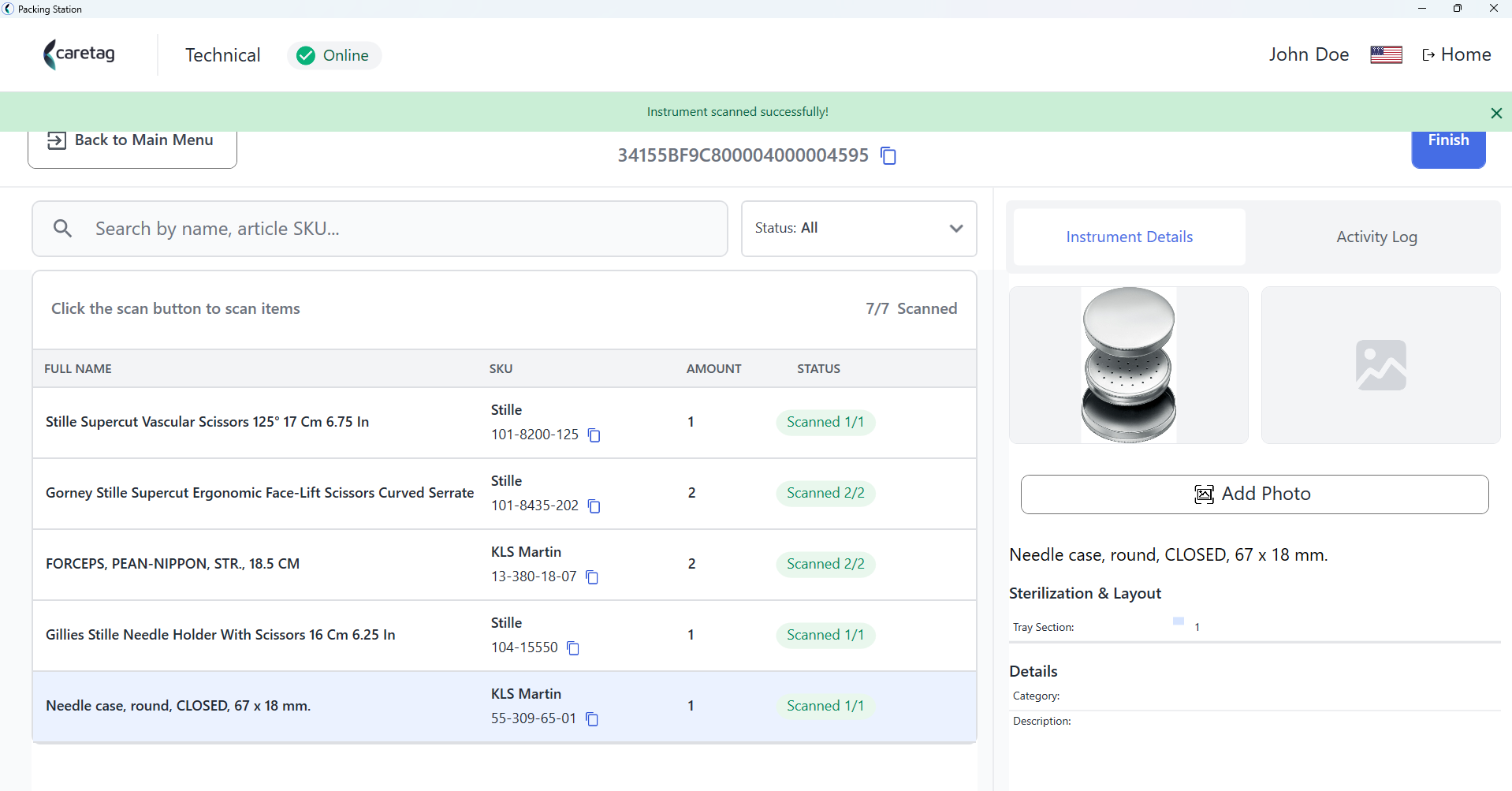This screenshot has height=791, width=1512.
Task: Select the Instrument Details tab
Action: pyautogui.click(x=1129, y=237)
